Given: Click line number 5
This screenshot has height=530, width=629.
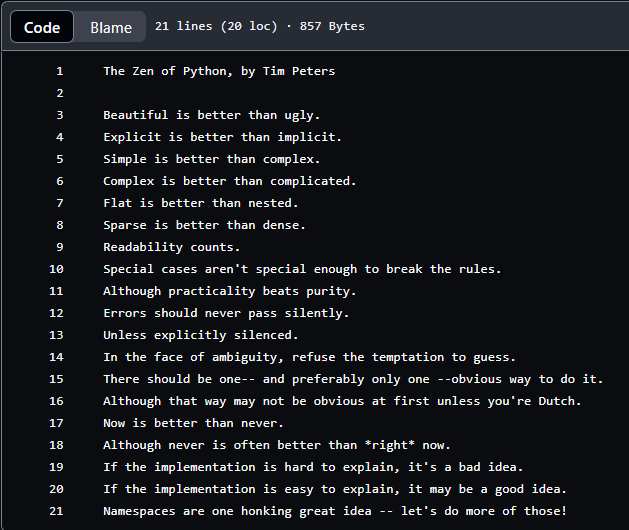Looking at the screenshot, I should point(59,159).
